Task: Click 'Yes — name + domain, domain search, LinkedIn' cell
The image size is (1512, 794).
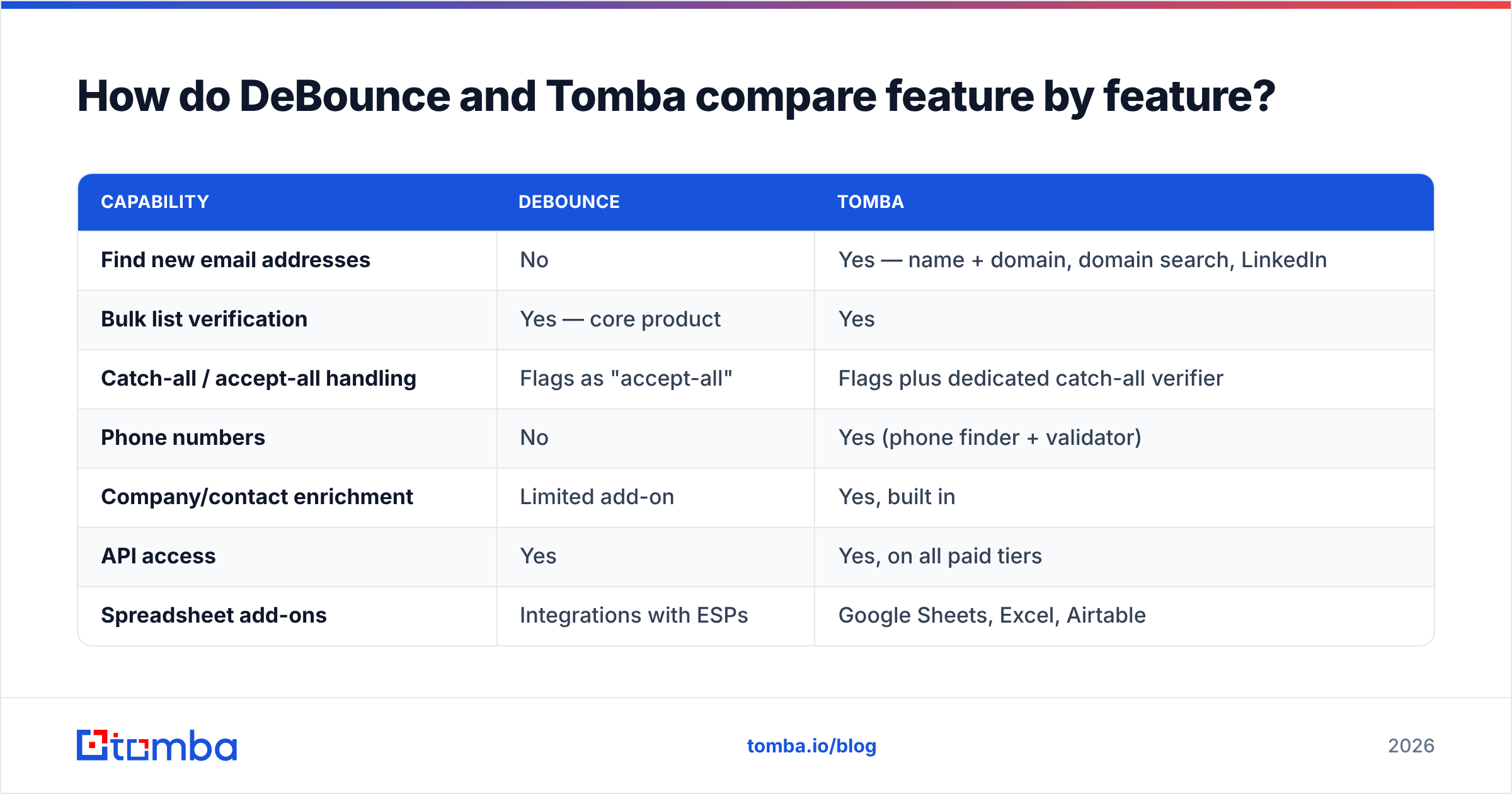Action: (1082, 260)
